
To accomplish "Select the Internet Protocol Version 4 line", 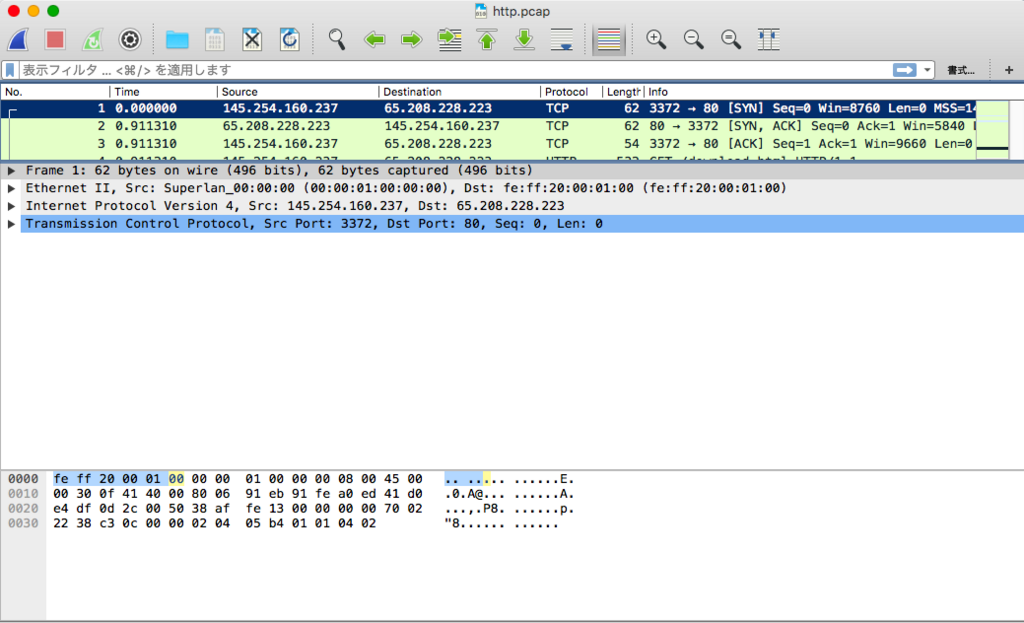I will (295, 206).
